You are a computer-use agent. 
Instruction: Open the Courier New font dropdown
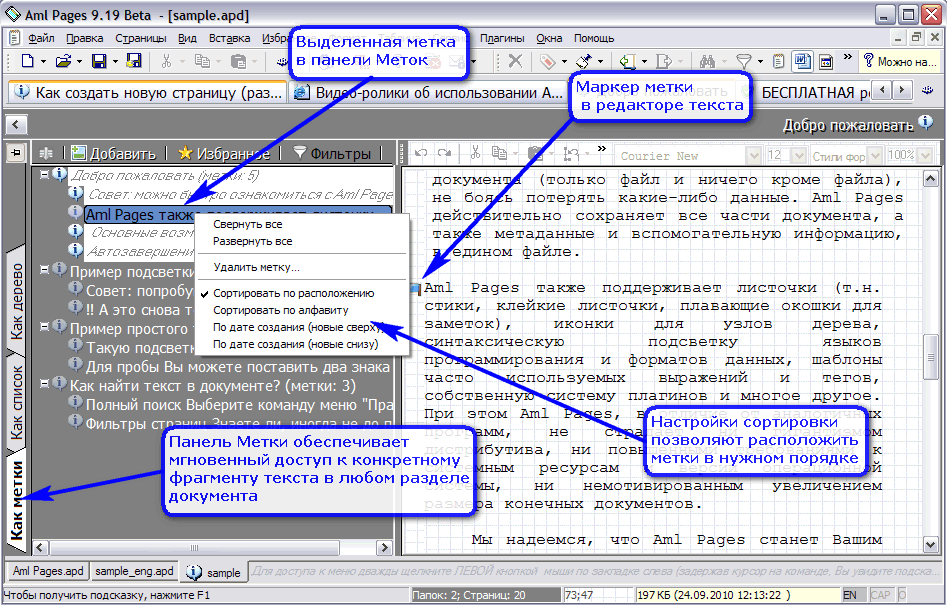(753, 155)
